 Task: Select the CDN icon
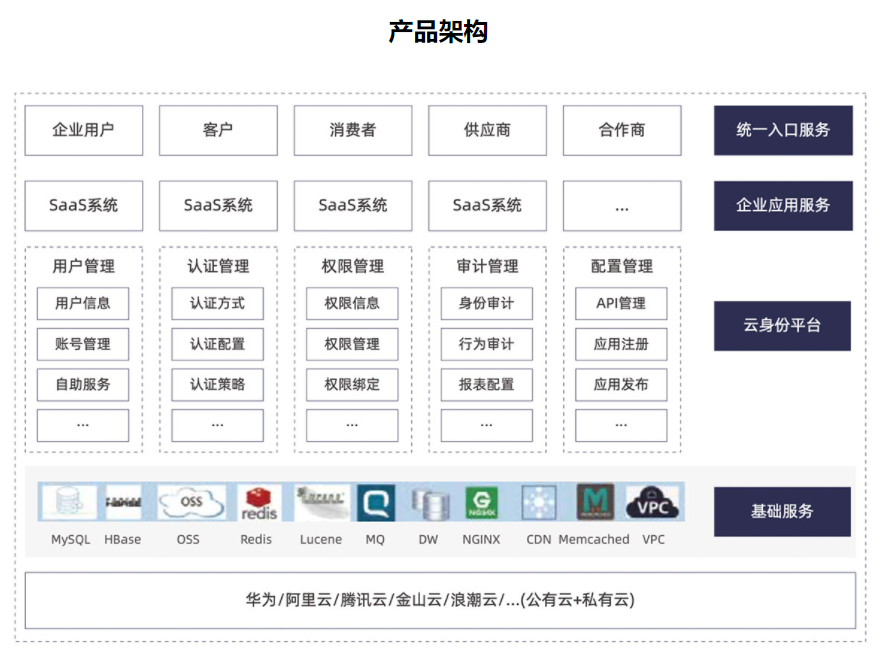(x=538, y=501)
